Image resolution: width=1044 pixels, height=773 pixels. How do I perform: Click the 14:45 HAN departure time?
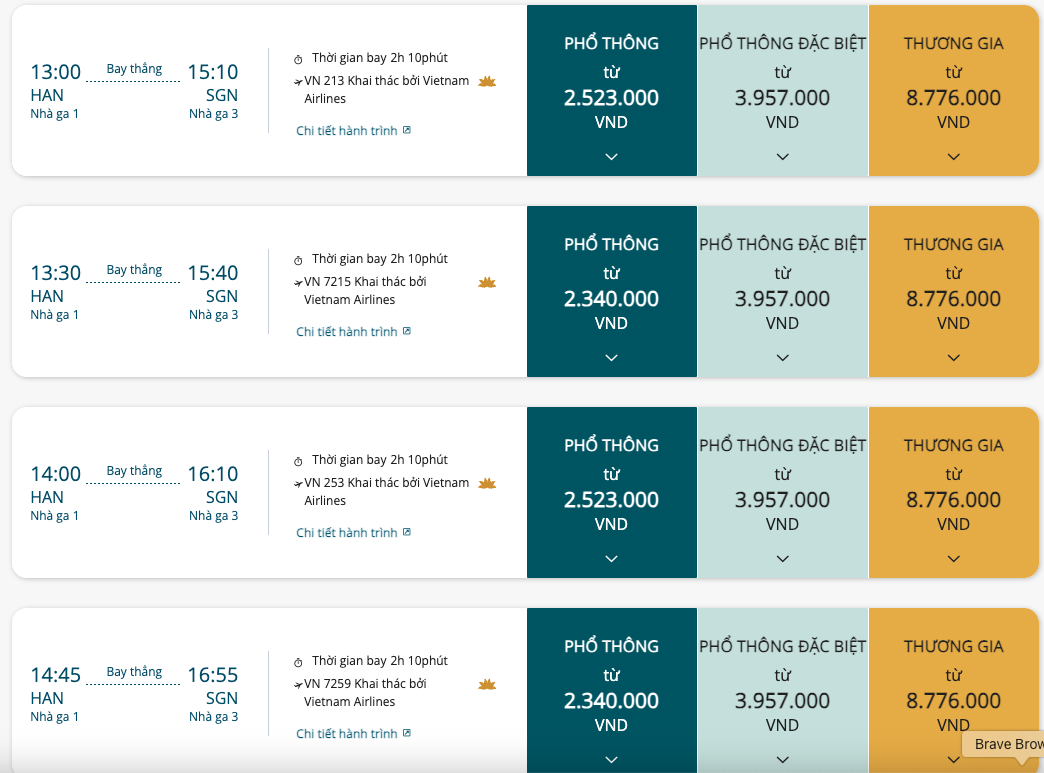point(55,675)
